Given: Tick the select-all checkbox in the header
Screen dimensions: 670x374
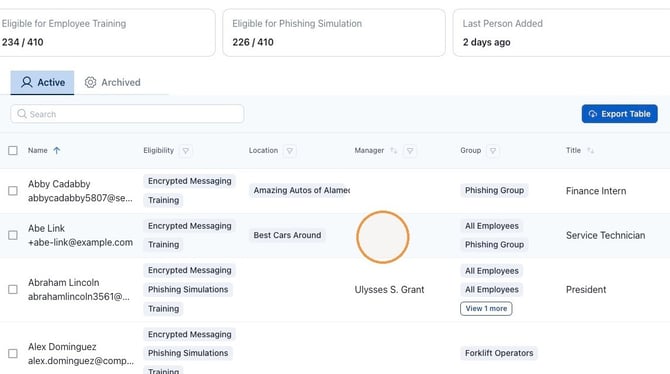Looking at the screenshot, I should pos(13,150).
